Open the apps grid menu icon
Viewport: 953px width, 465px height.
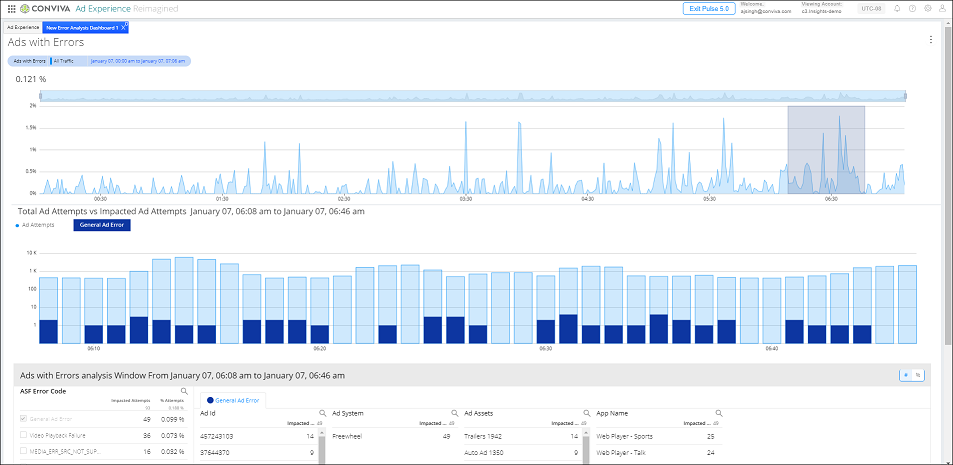coord(11,8)
